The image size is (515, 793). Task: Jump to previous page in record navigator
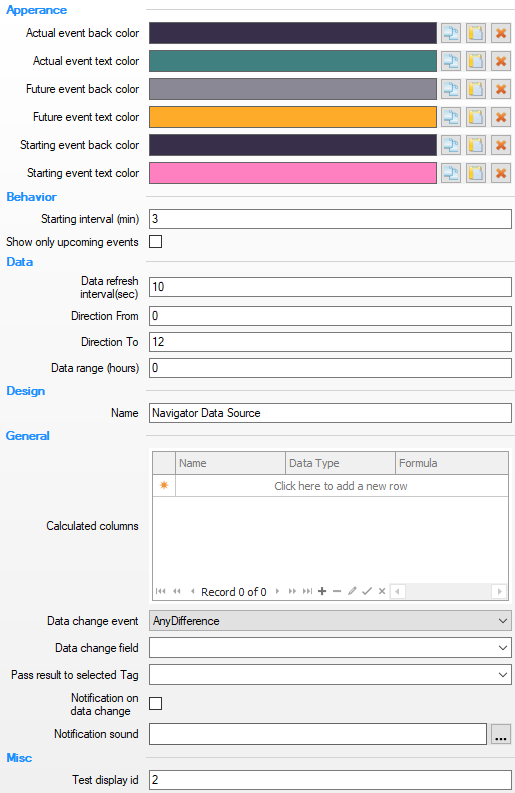177,591
